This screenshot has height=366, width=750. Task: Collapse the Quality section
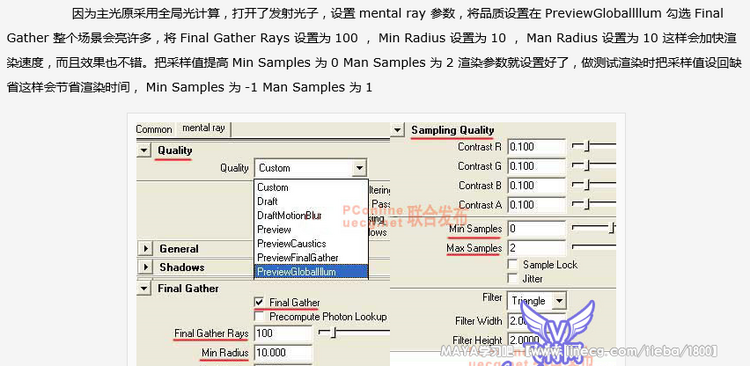coord(143,151)
